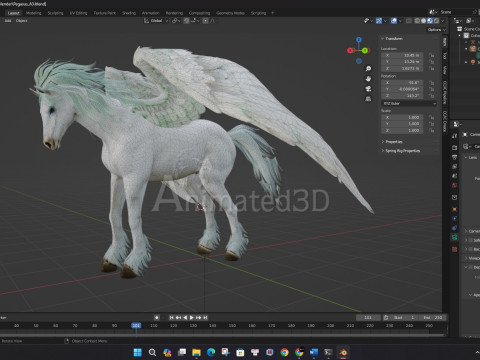480x360 pixels.
Task: Click the zoom in/out view icon
Action: tap(368, 69)
